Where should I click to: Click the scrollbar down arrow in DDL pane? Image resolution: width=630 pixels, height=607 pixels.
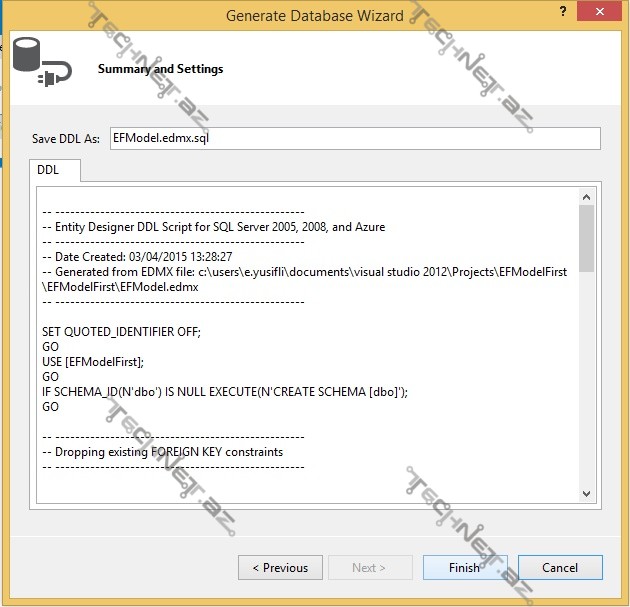click(586, 493)
